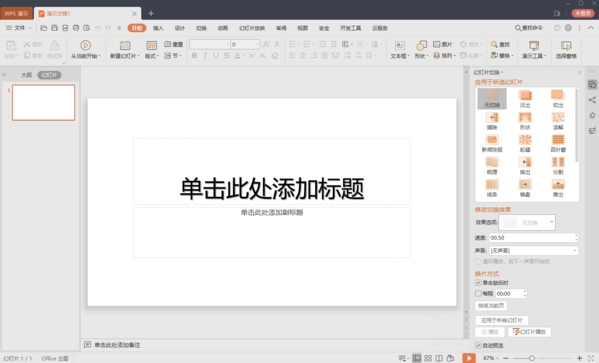Open the 版式 layout dropdown
Viewport: 599px width, 363px height.
[x=152, y=56]
